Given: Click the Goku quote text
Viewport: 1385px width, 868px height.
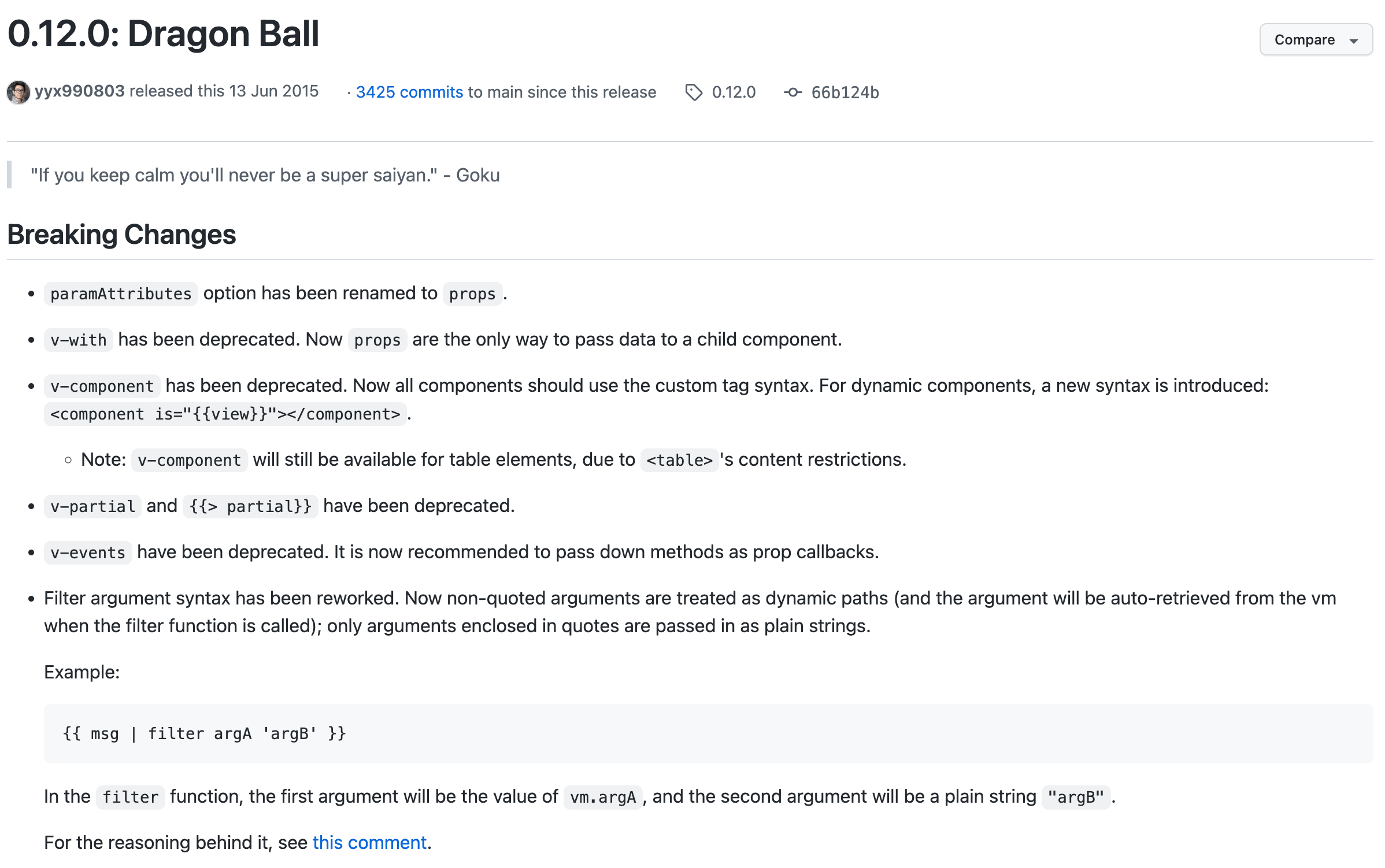Looking at the screenshot, I should point(265,175).
